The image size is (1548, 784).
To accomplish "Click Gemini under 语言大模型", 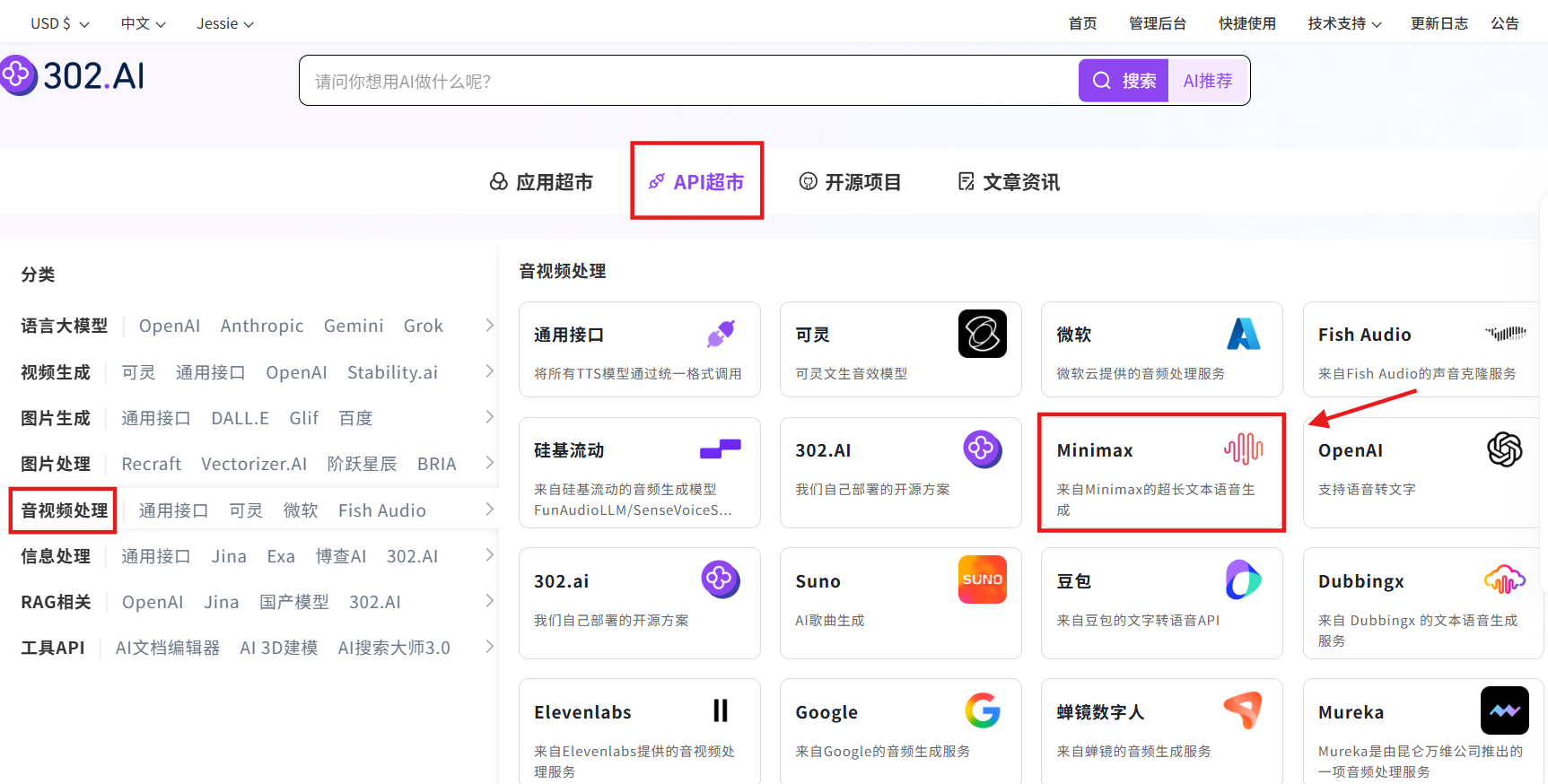I will coord(354,326).
